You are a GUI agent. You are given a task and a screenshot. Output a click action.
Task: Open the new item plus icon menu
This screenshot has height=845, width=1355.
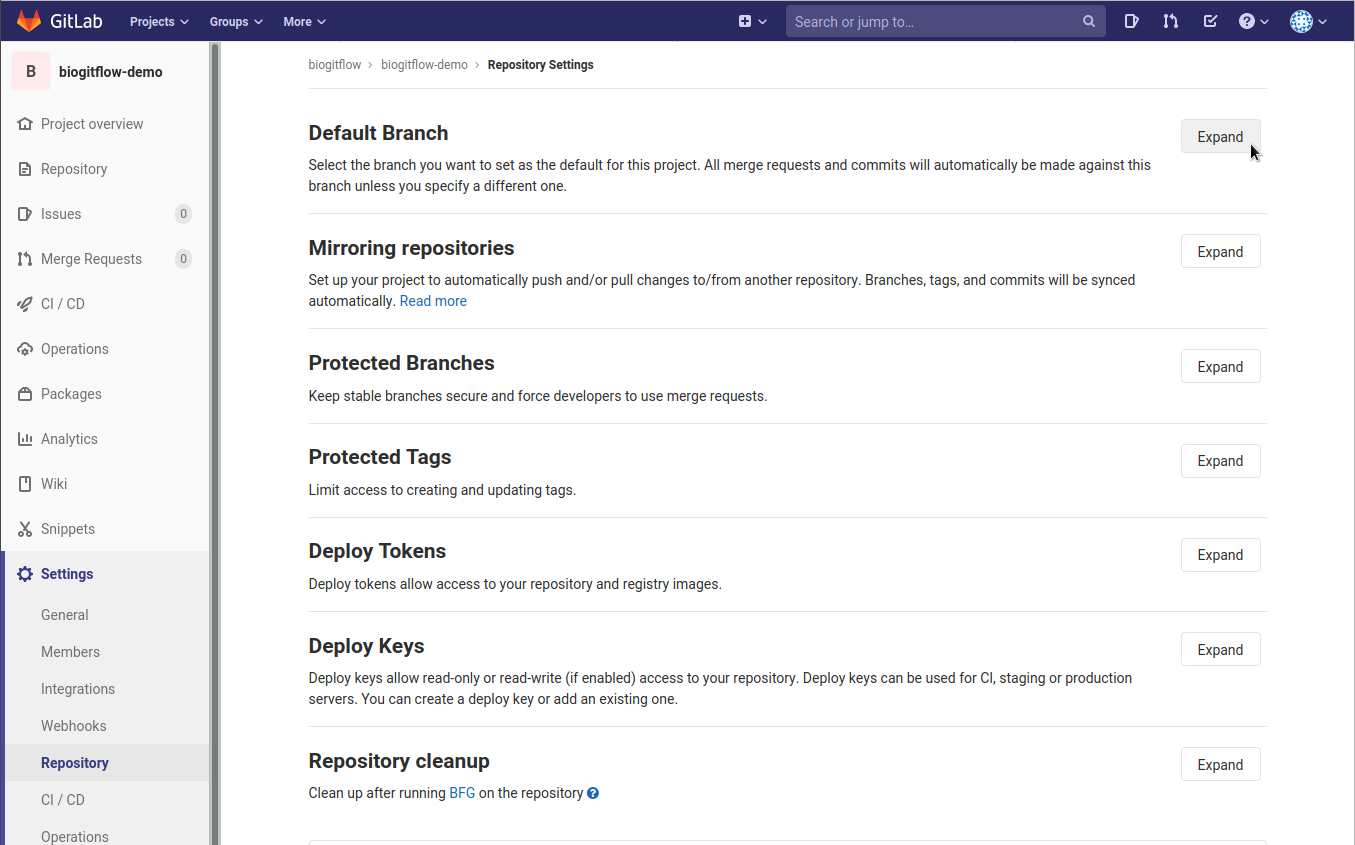pyautogui.click(x=752, y=21)
